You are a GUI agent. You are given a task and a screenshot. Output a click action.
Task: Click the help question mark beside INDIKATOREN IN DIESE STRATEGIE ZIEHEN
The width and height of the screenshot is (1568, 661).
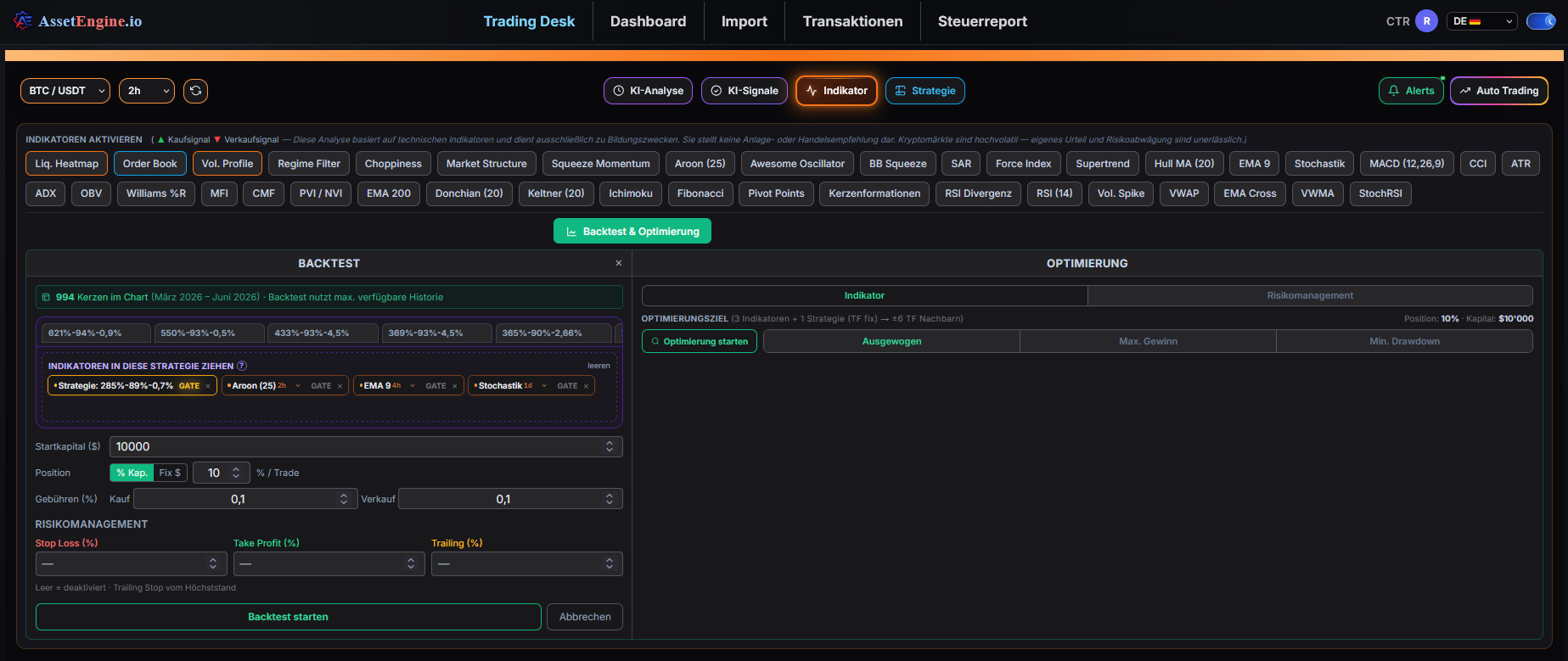click(x=242, y=366)
